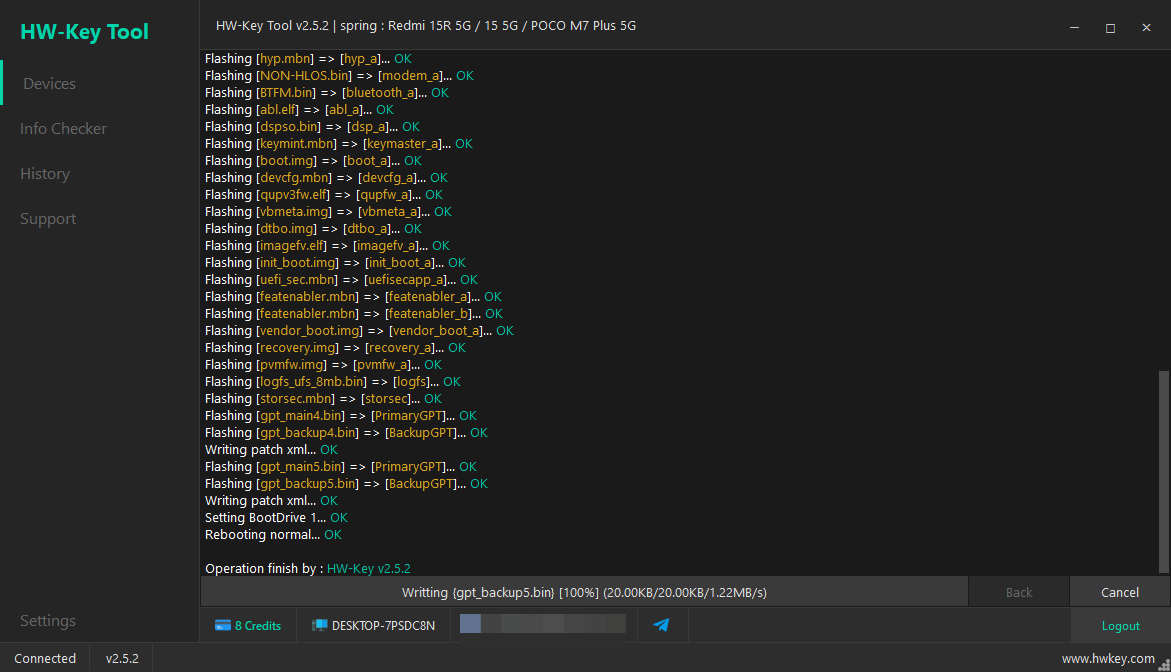Click the HW-Key Tool logo

point(84,31)
